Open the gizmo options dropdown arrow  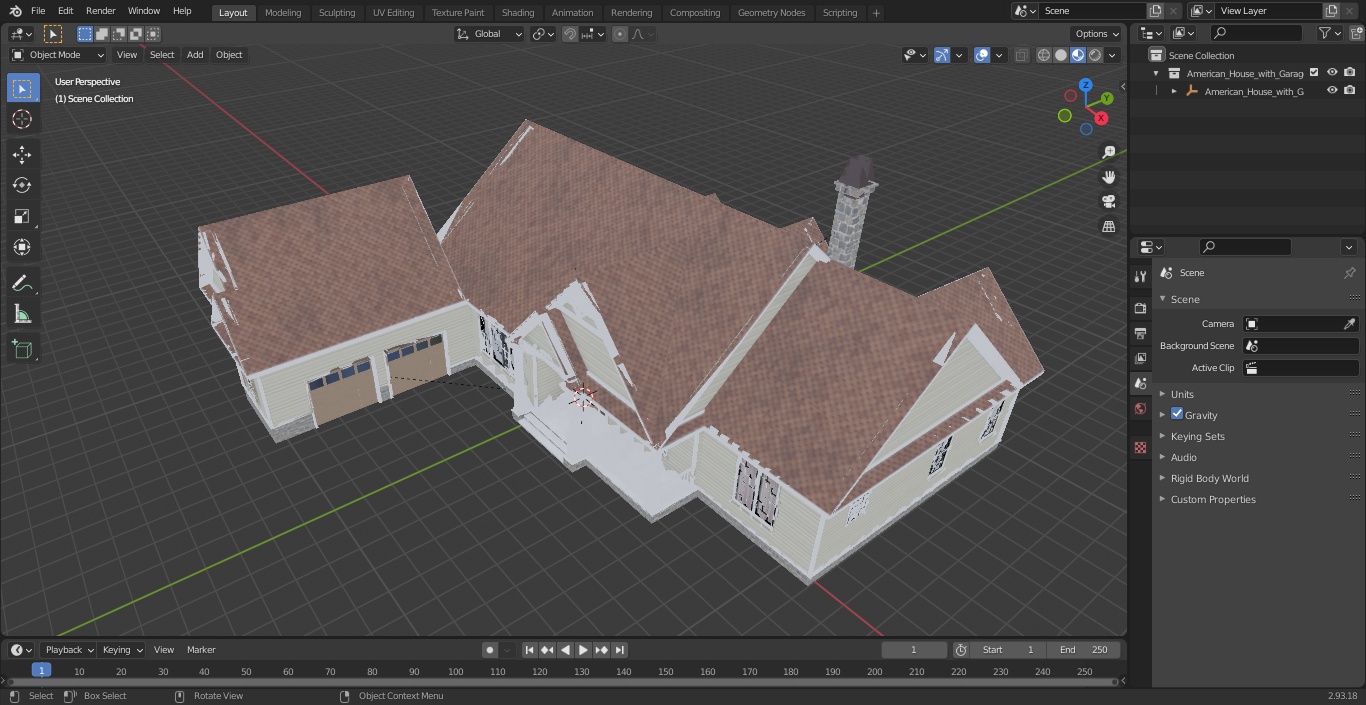tap(959, 55)
